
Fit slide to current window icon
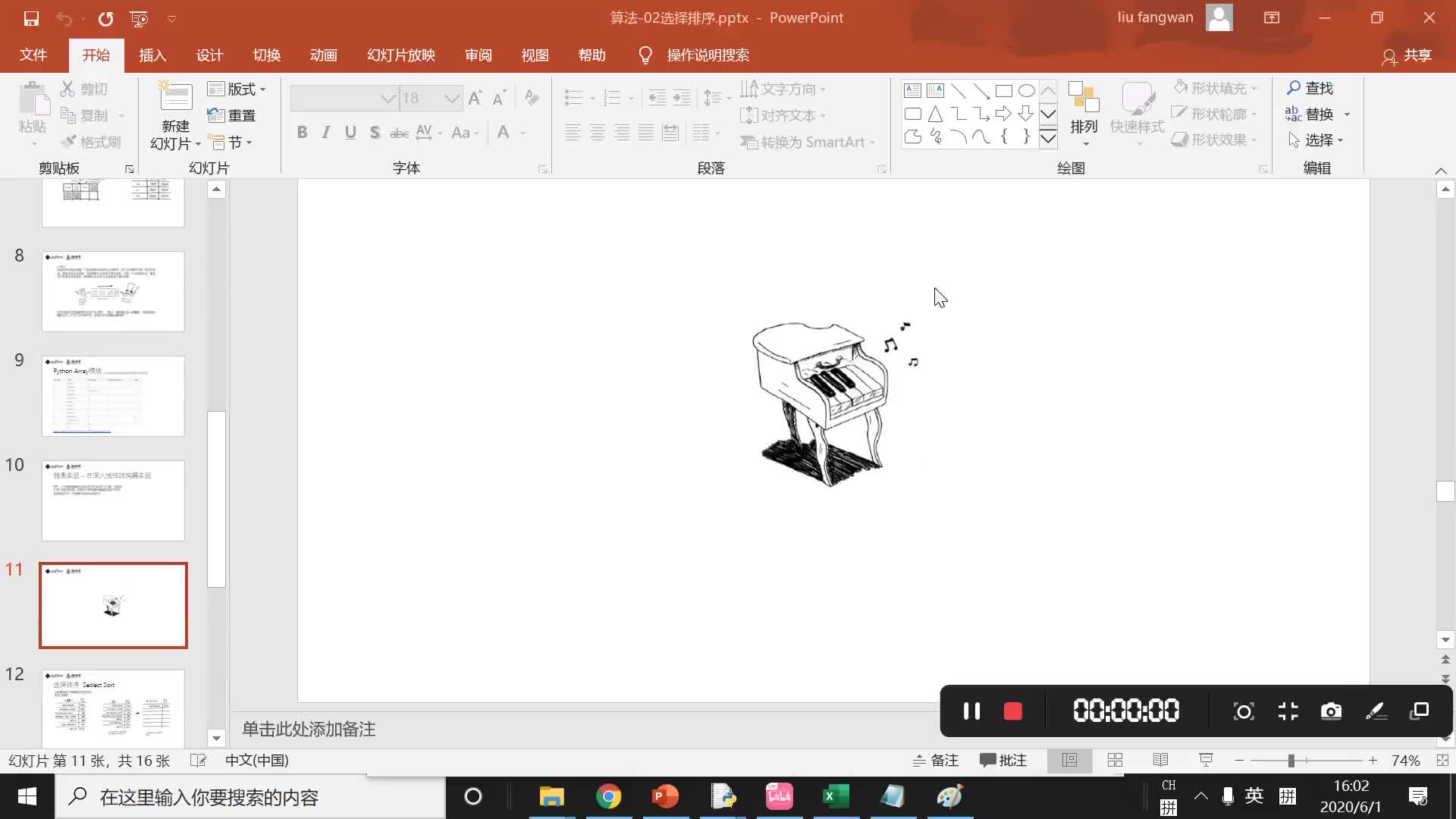[x=1442, y=761]
